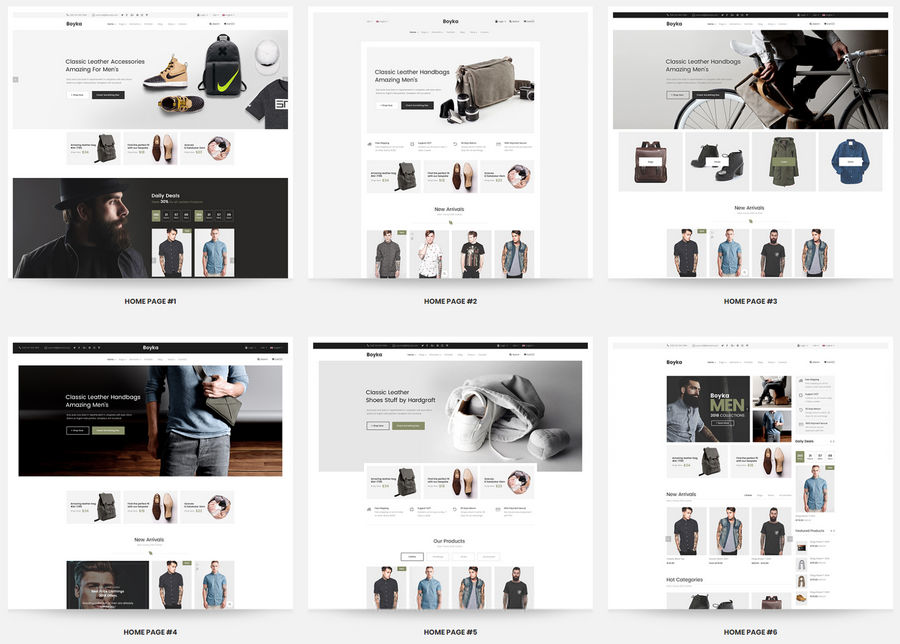The width and height of the screenshot is (900, 644).
Task: Open the Home Page #2 demo preview
Action: 450,142
